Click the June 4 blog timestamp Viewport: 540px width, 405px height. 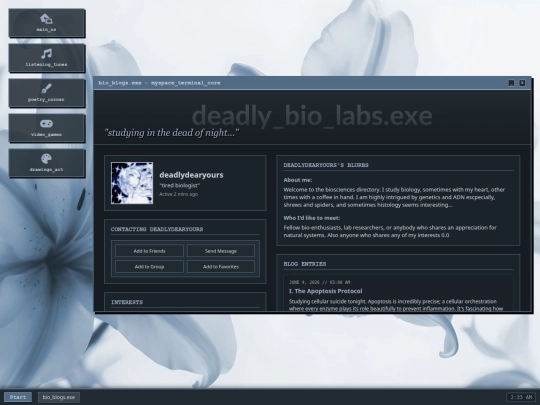coord(320,282)
